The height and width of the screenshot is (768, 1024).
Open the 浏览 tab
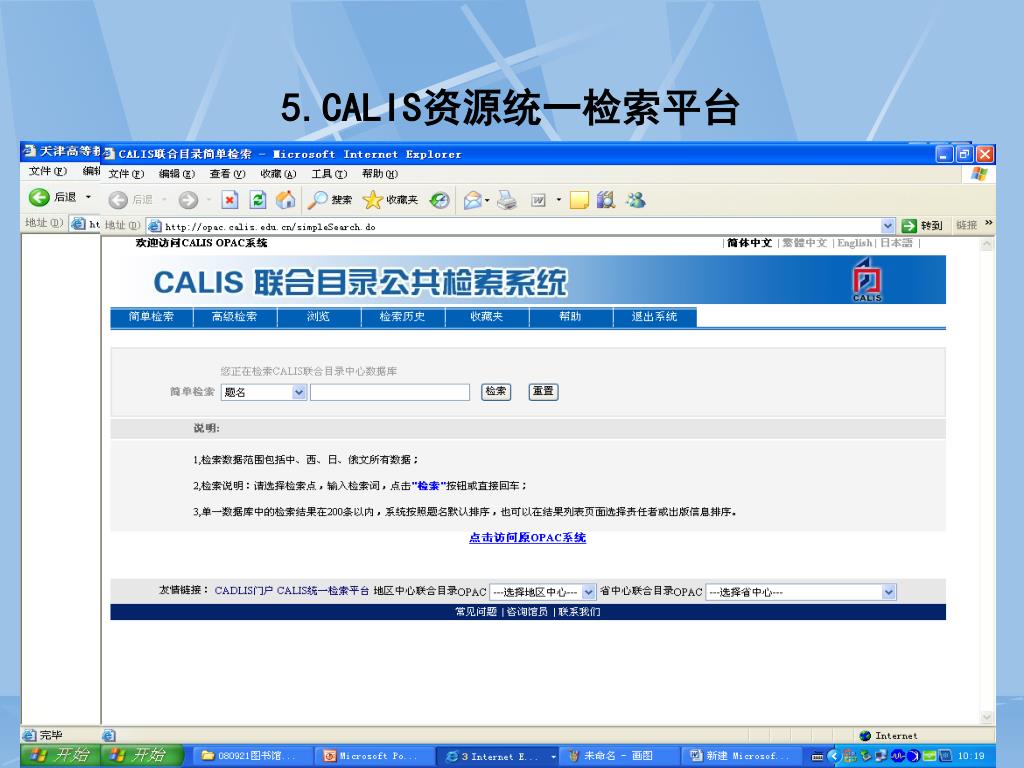[319, 317]
